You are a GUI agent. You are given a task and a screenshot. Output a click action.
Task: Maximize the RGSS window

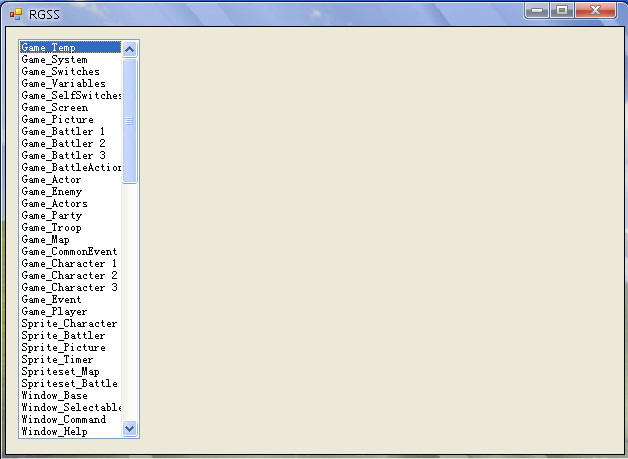[562, 10]
